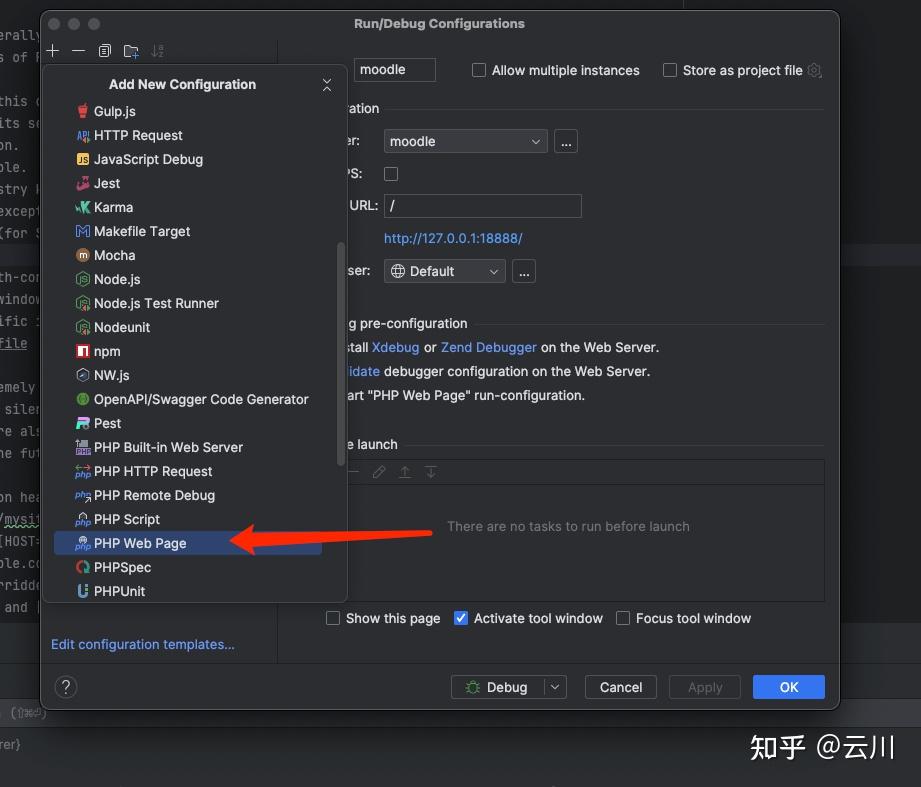Click the Start URL input field
921x787 pixels.
tap(483, 206)
